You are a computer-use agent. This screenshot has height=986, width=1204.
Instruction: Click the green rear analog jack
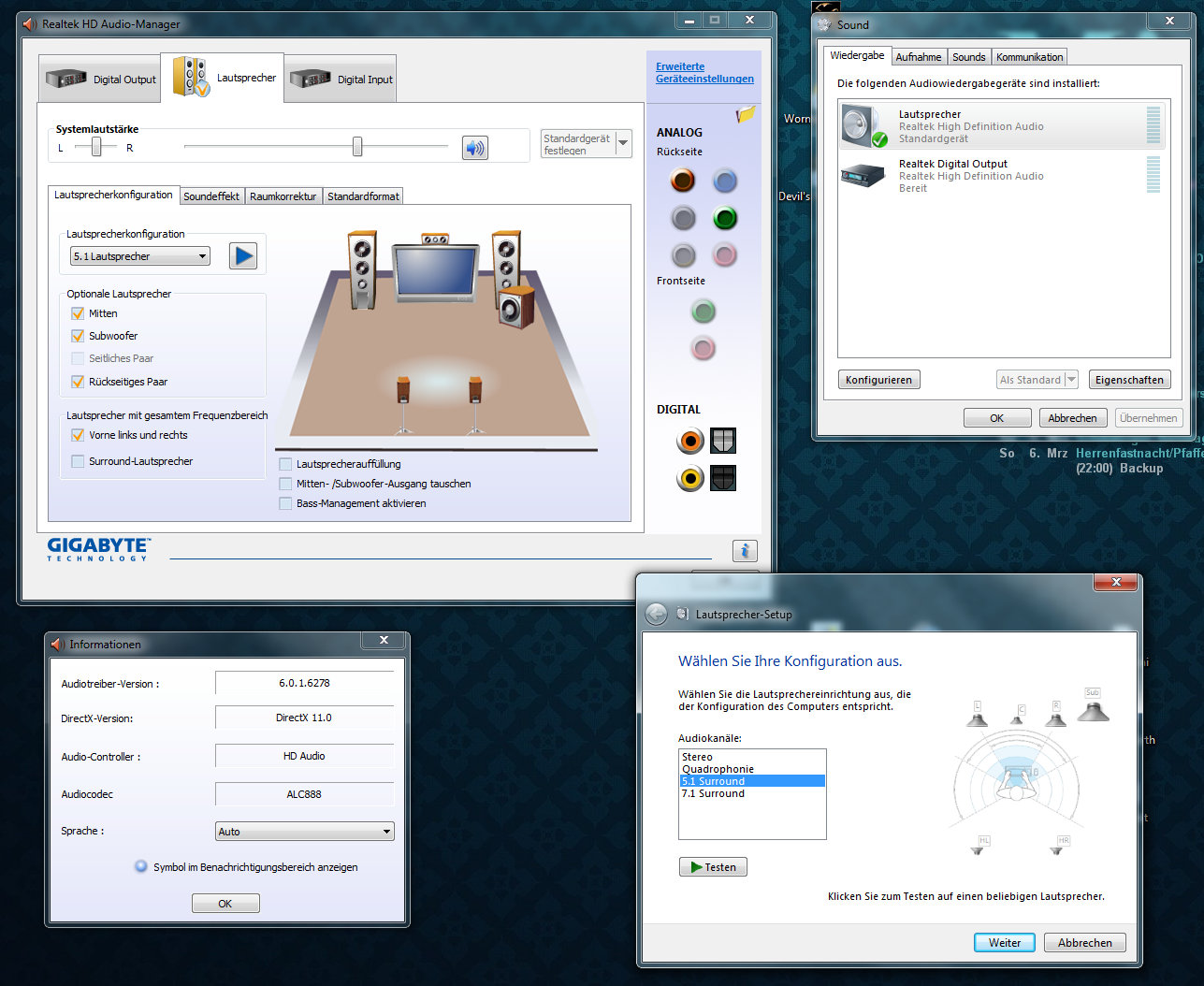point(724,218)
